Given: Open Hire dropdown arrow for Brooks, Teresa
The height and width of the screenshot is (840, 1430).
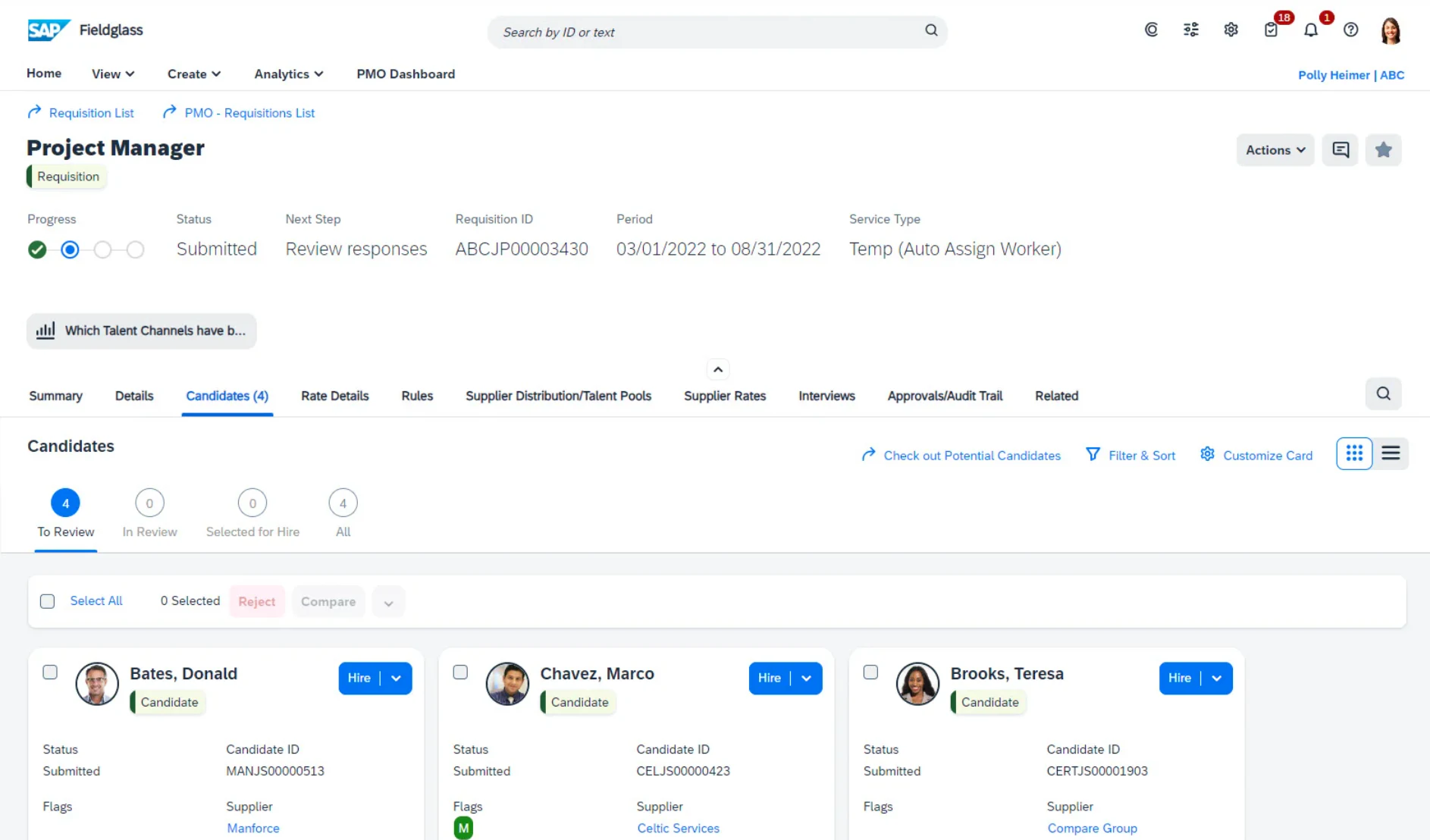Looking at the screenshot, I should click(1217, 679).
